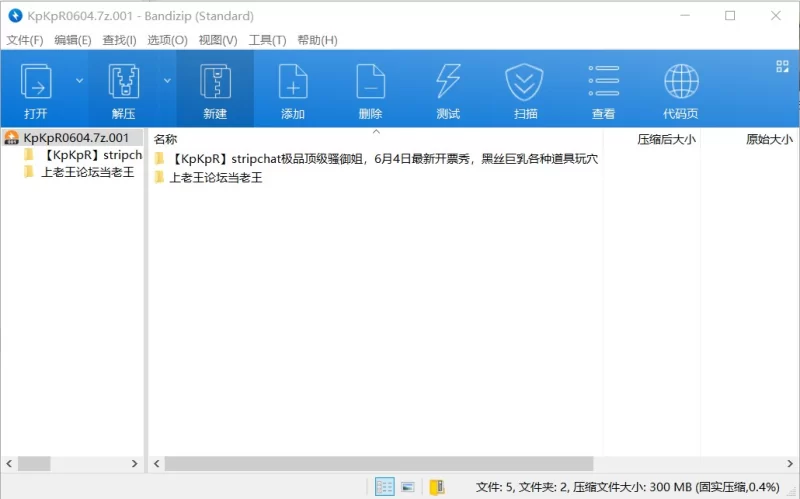Click the 扫描 (Scan) shield icon
This screenshot has width=800, height=499.
pos(524,82)
